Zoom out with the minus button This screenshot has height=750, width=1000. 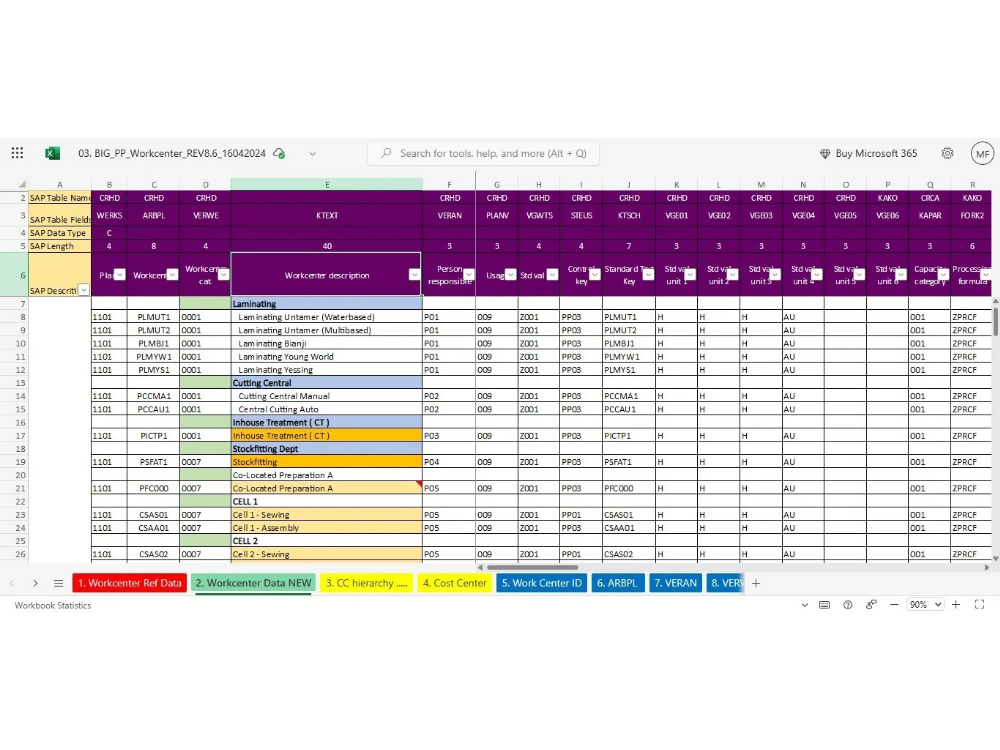pyautogui.click(x=894, y=605)
